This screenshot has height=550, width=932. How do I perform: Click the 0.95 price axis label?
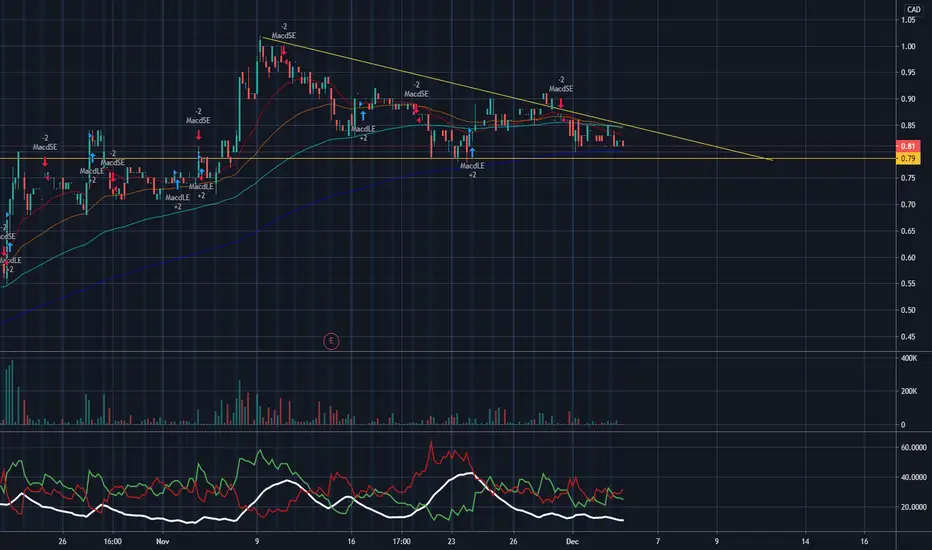(908, 73)
